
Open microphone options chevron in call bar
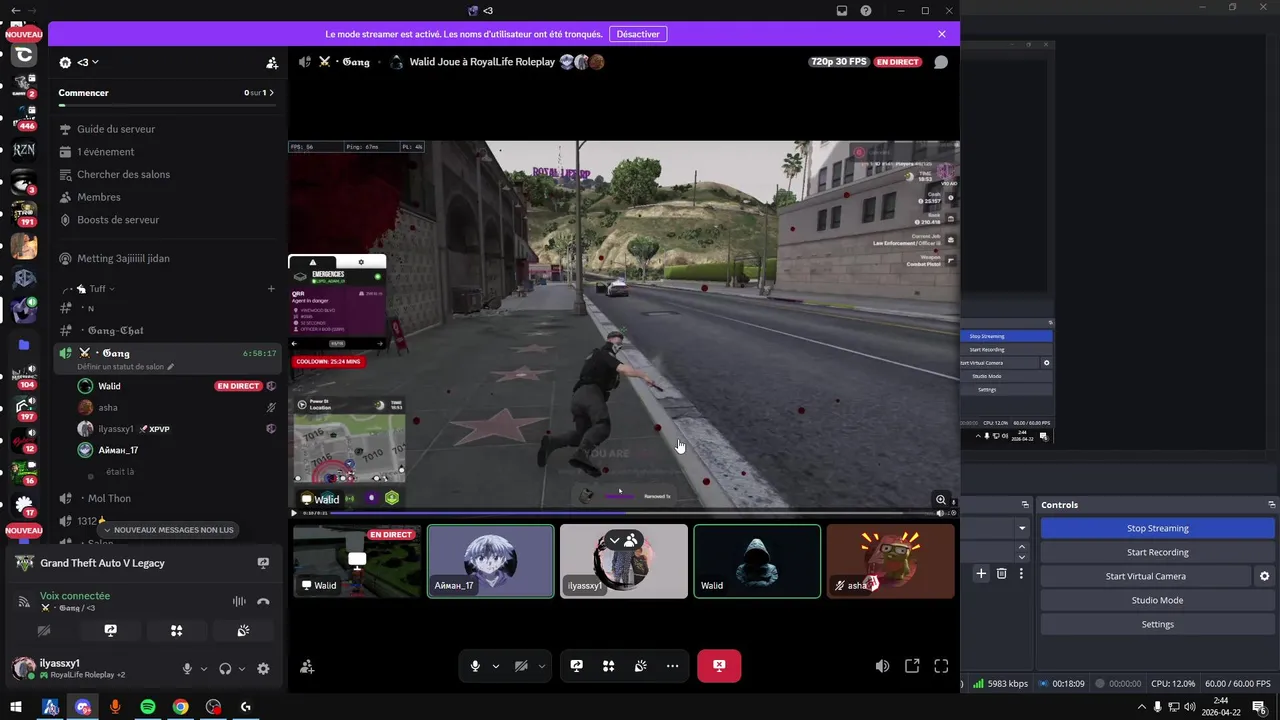tap(496, 666)
